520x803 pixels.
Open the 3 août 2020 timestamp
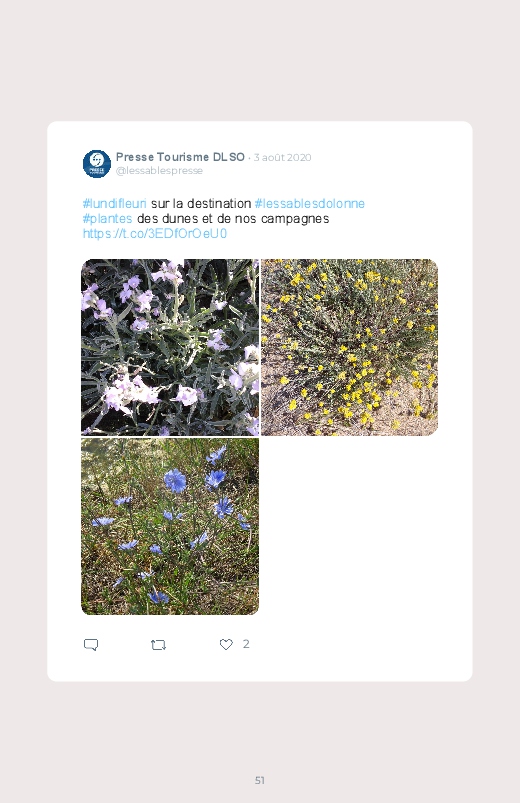click(282, 157)
